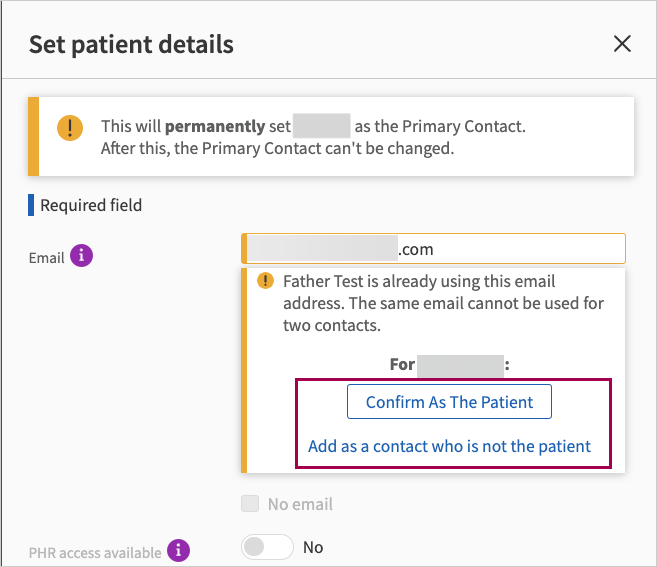The image size is (657, 567).
Task: Click the warning icon in the Primary Contact banner
Action: click(70, 128)
